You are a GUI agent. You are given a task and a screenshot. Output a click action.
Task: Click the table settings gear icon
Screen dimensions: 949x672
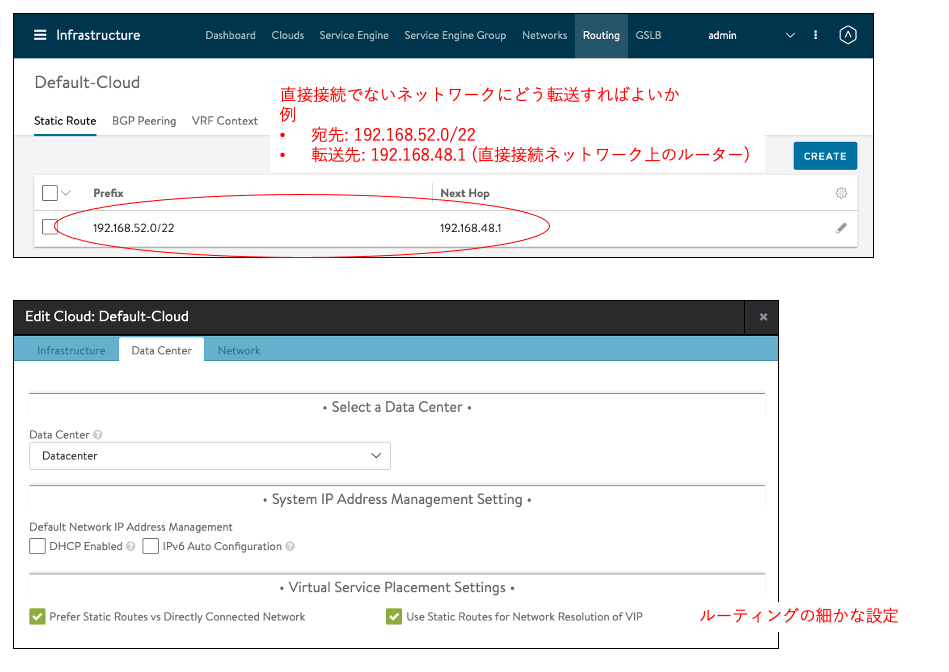pos(841,193)
